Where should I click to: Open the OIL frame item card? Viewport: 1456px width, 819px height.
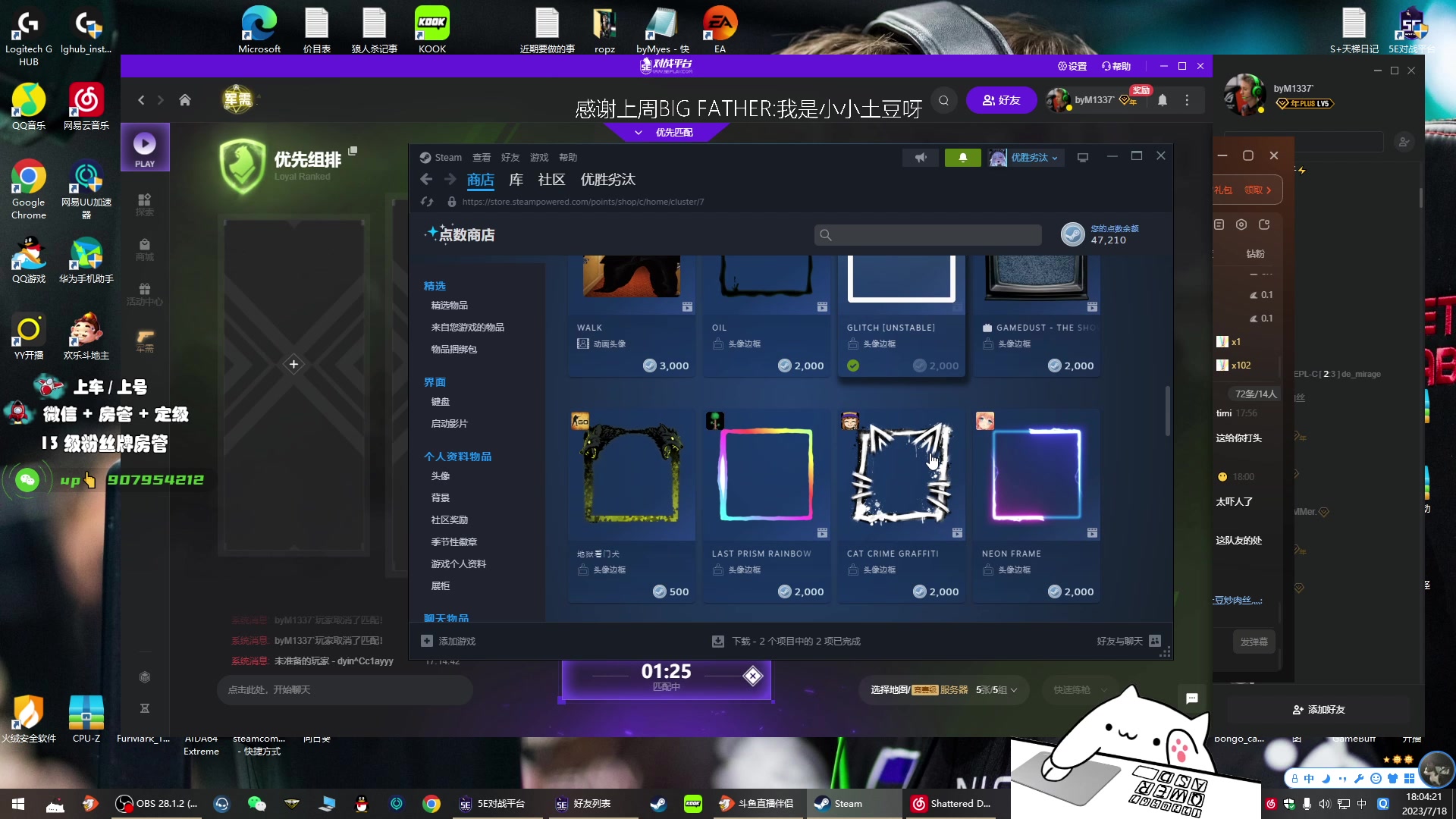[x=767, y=316]
